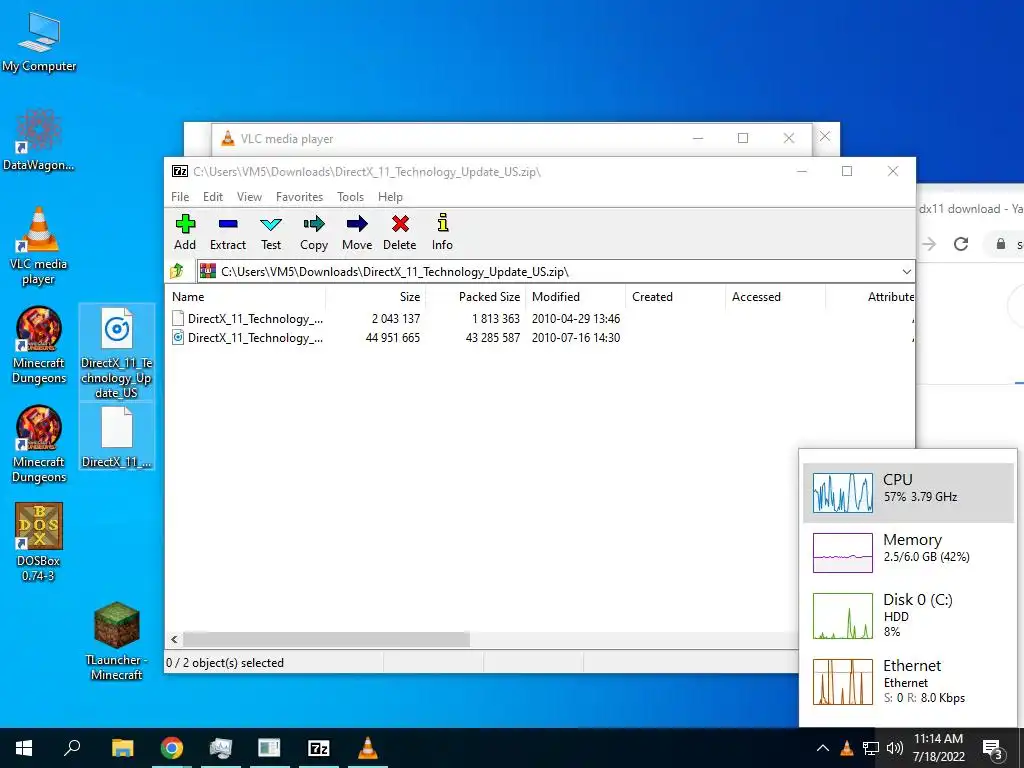Show hidden system tray icons
The height and width of the screenshot is (768, 1024).
(x=823, y=748)
